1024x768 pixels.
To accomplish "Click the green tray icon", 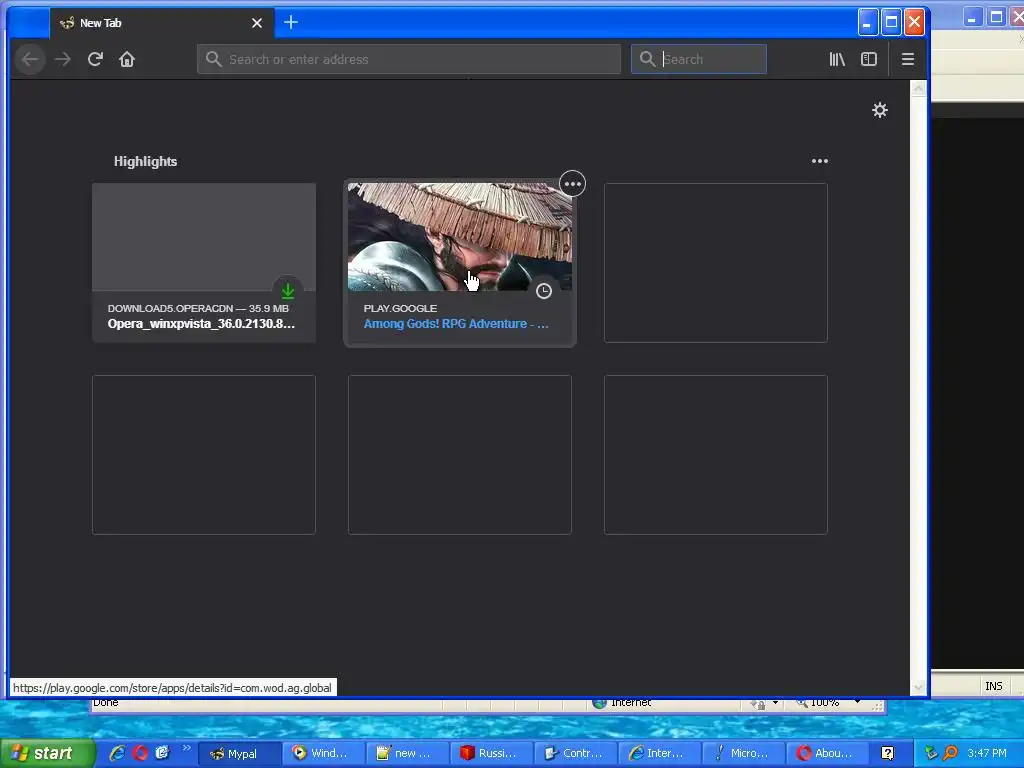I will [931, 753].
